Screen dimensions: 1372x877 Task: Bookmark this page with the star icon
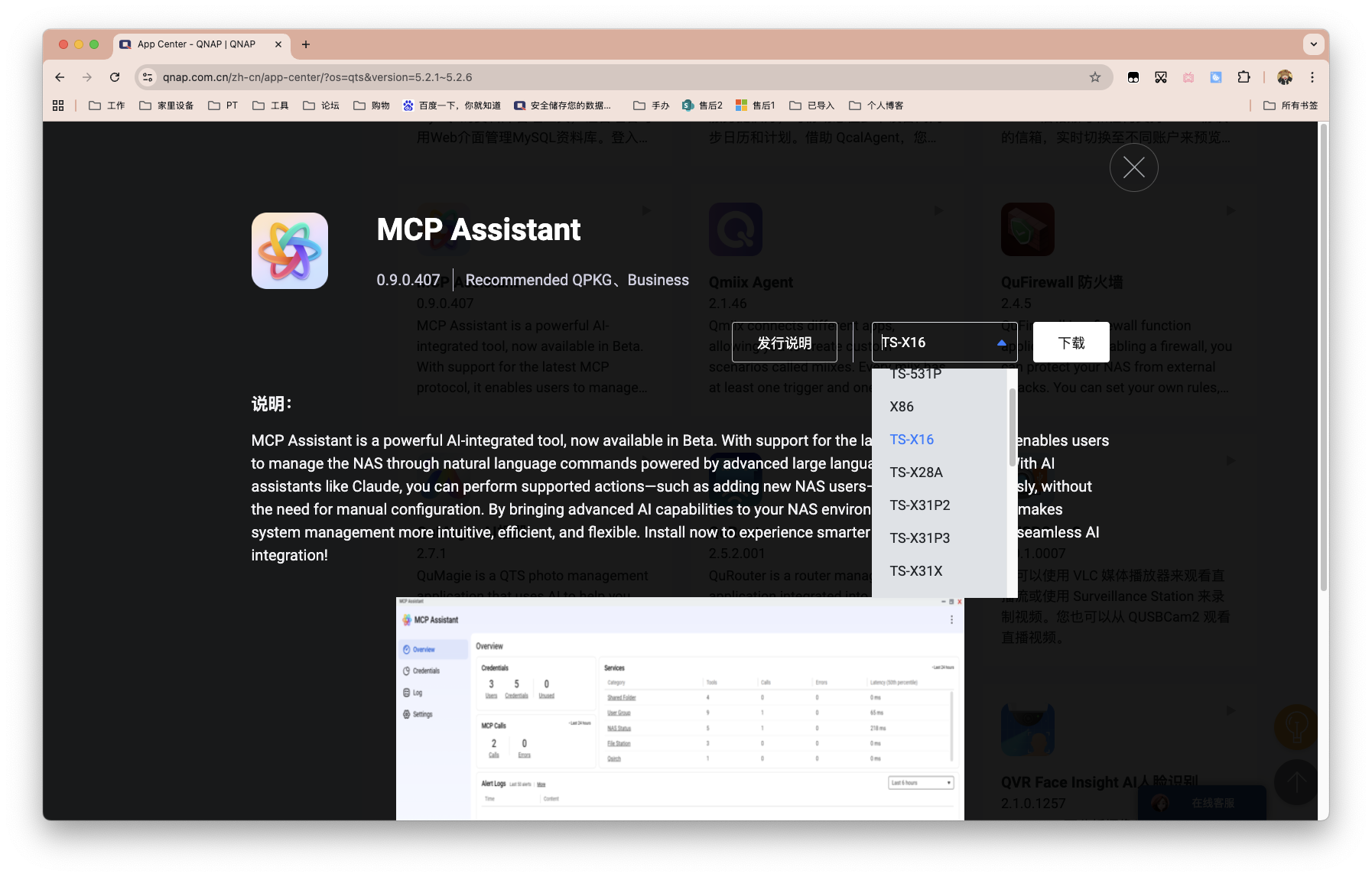pos(1095,77)
